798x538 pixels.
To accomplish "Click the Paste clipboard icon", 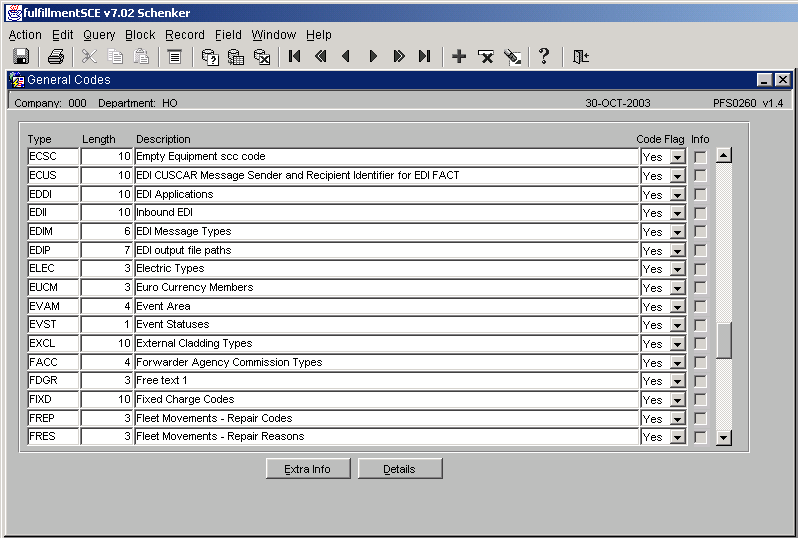I will click(141, 56).
